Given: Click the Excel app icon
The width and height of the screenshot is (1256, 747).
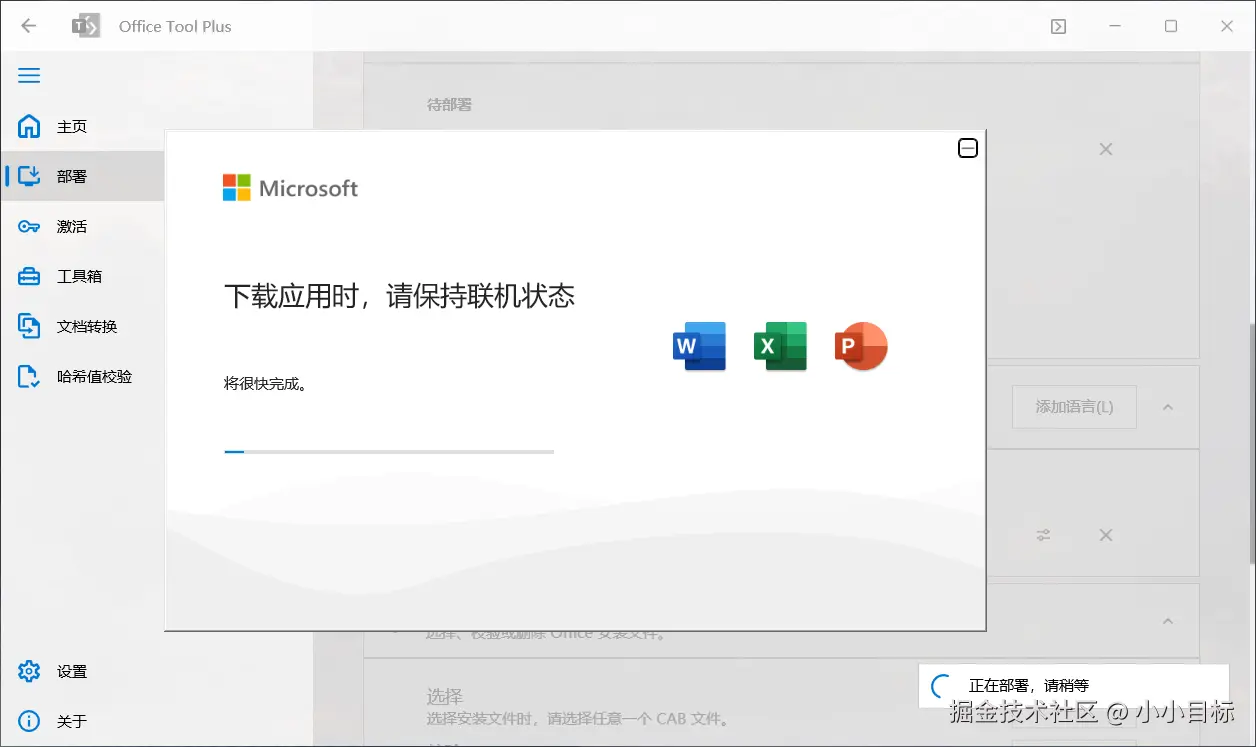Looking at the screenshot, I should [780, 347].
